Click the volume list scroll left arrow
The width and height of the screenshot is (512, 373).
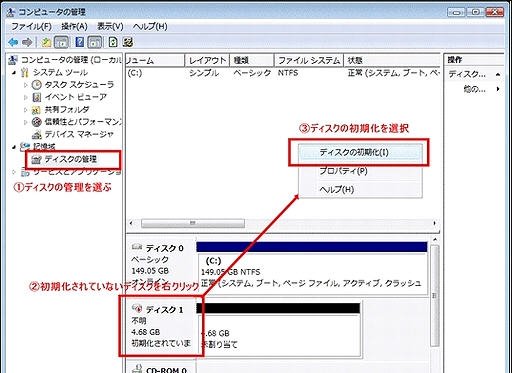click(131, 223)
